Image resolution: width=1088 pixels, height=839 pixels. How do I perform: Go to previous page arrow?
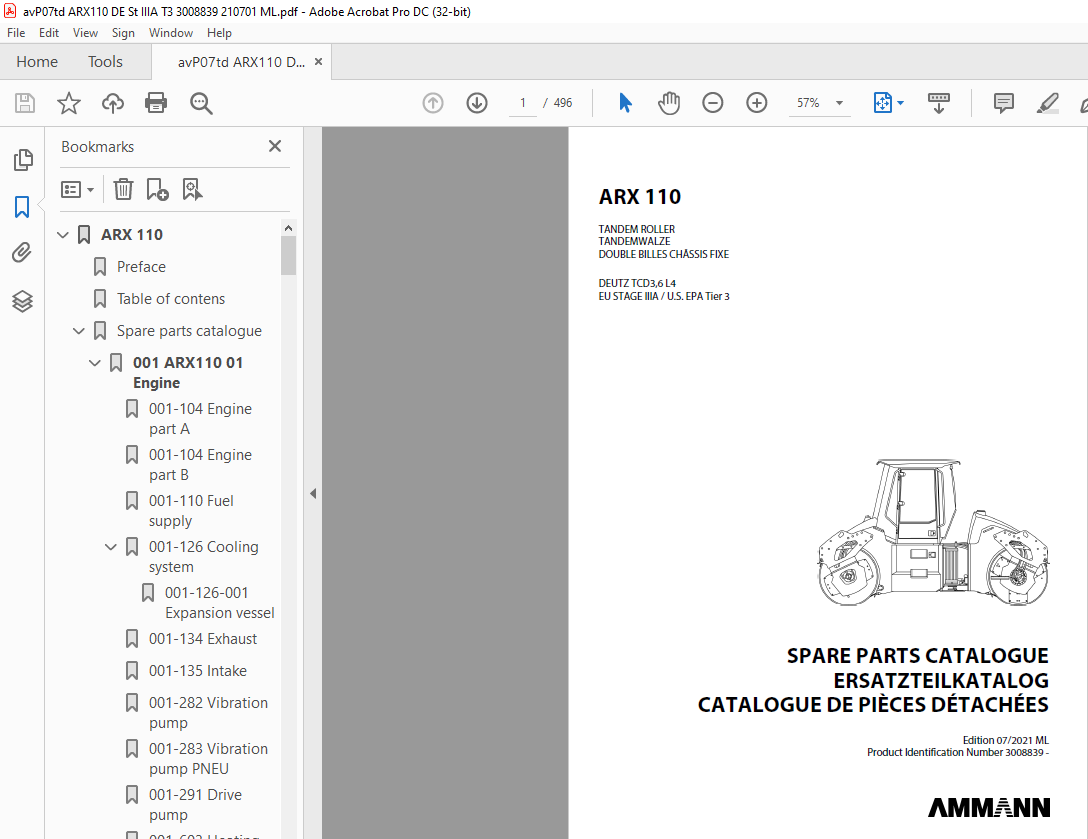[x=433, y=103]
